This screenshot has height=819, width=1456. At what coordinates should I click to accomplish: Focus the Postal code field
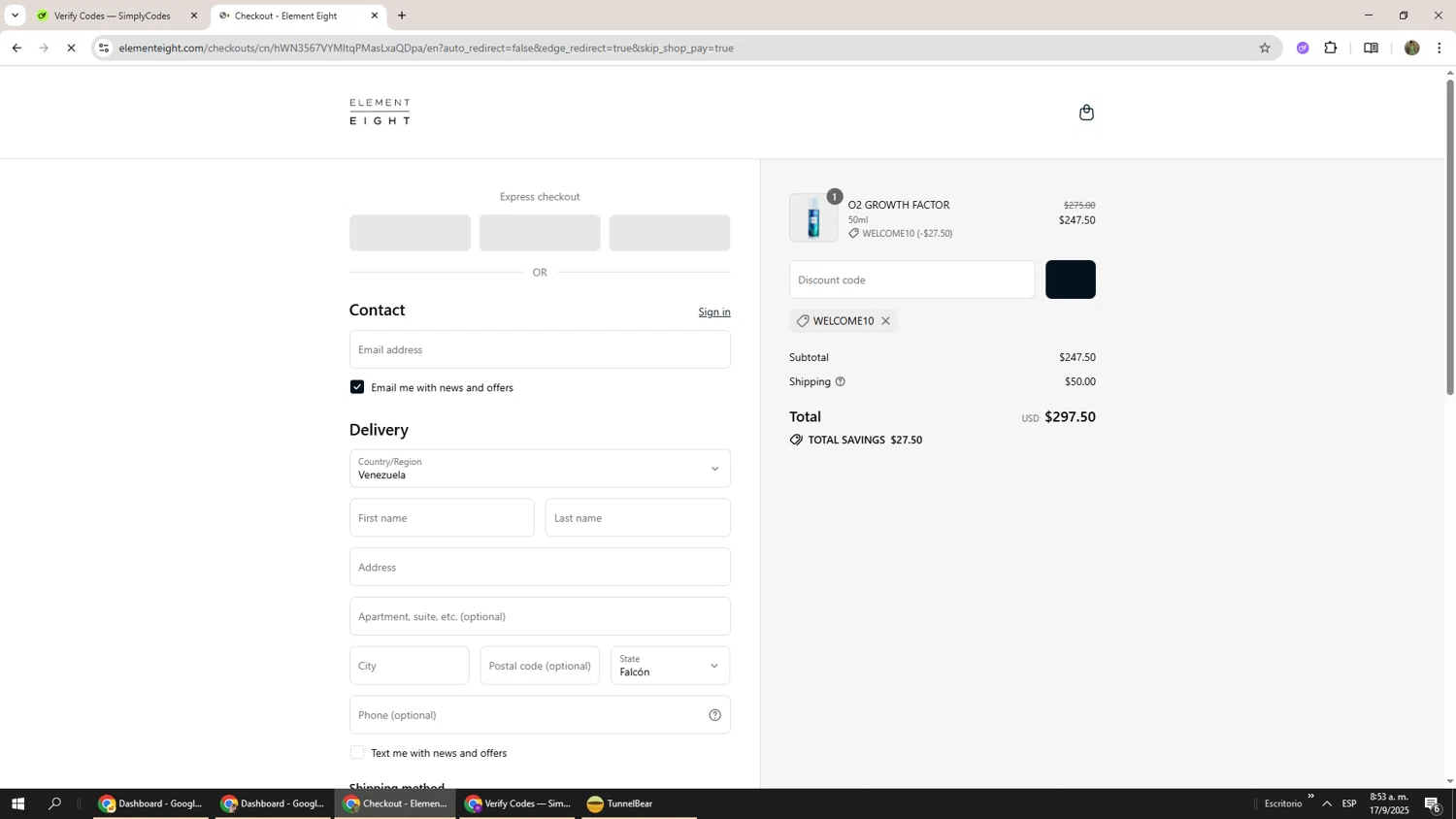540,666
